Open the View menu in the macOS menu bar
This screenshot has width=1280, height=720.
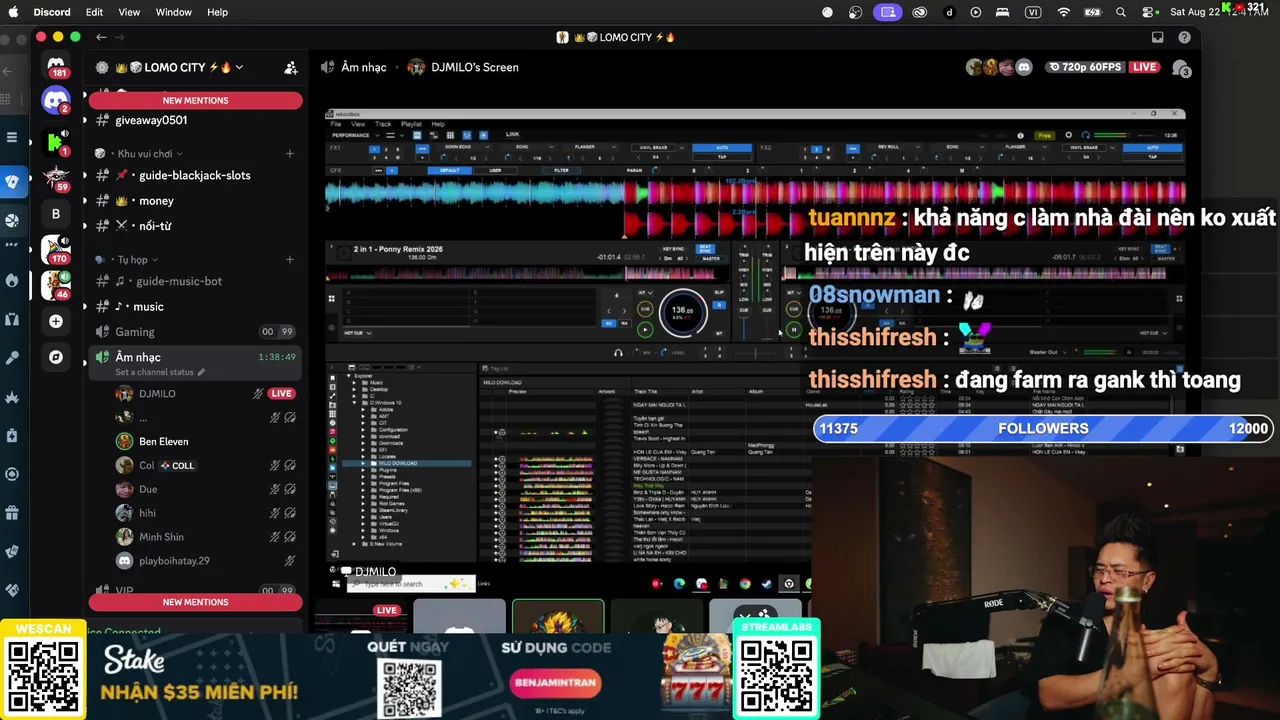click(129, 12)
